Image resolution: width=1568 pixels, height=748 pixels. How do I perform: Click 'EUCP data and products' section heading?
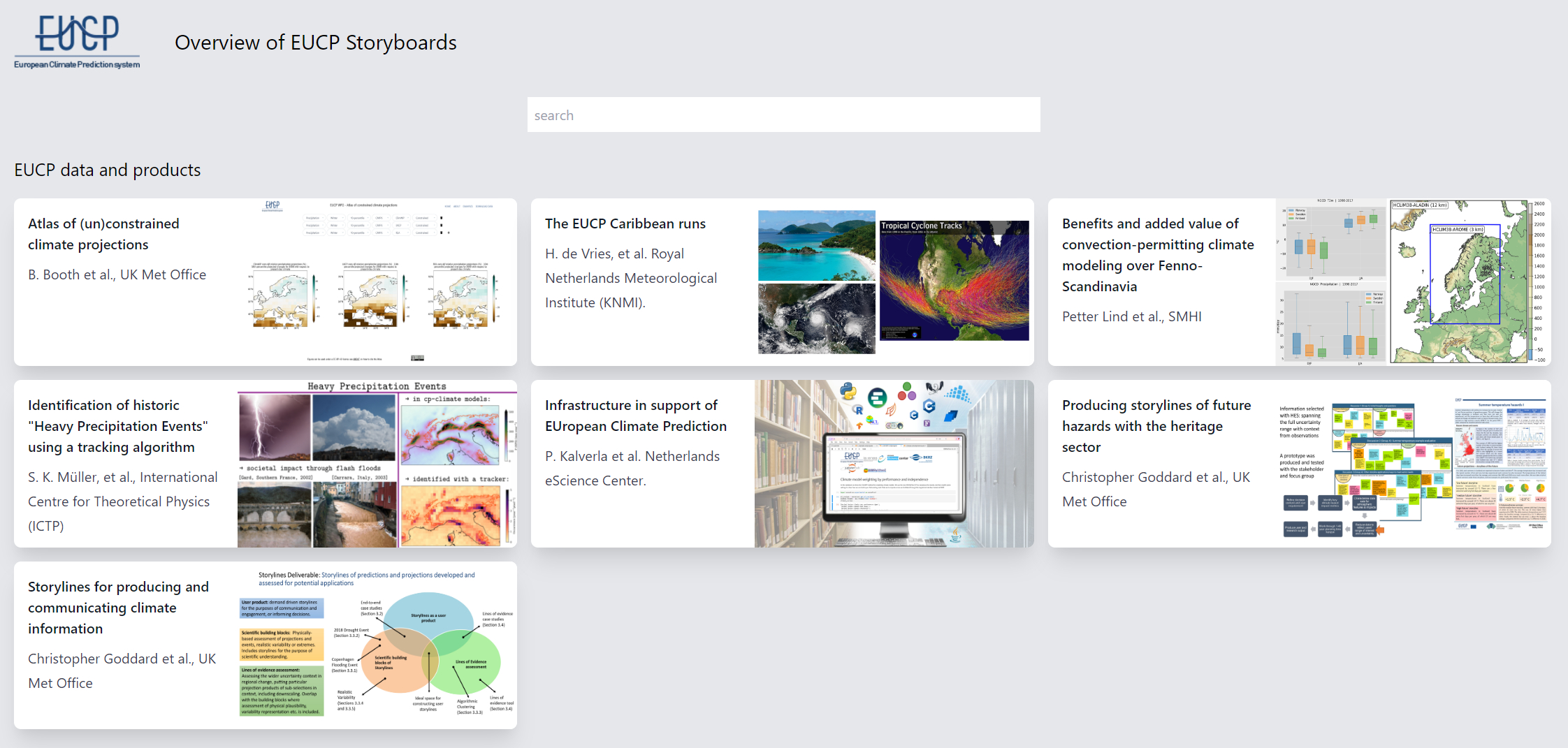coord(108,170)
